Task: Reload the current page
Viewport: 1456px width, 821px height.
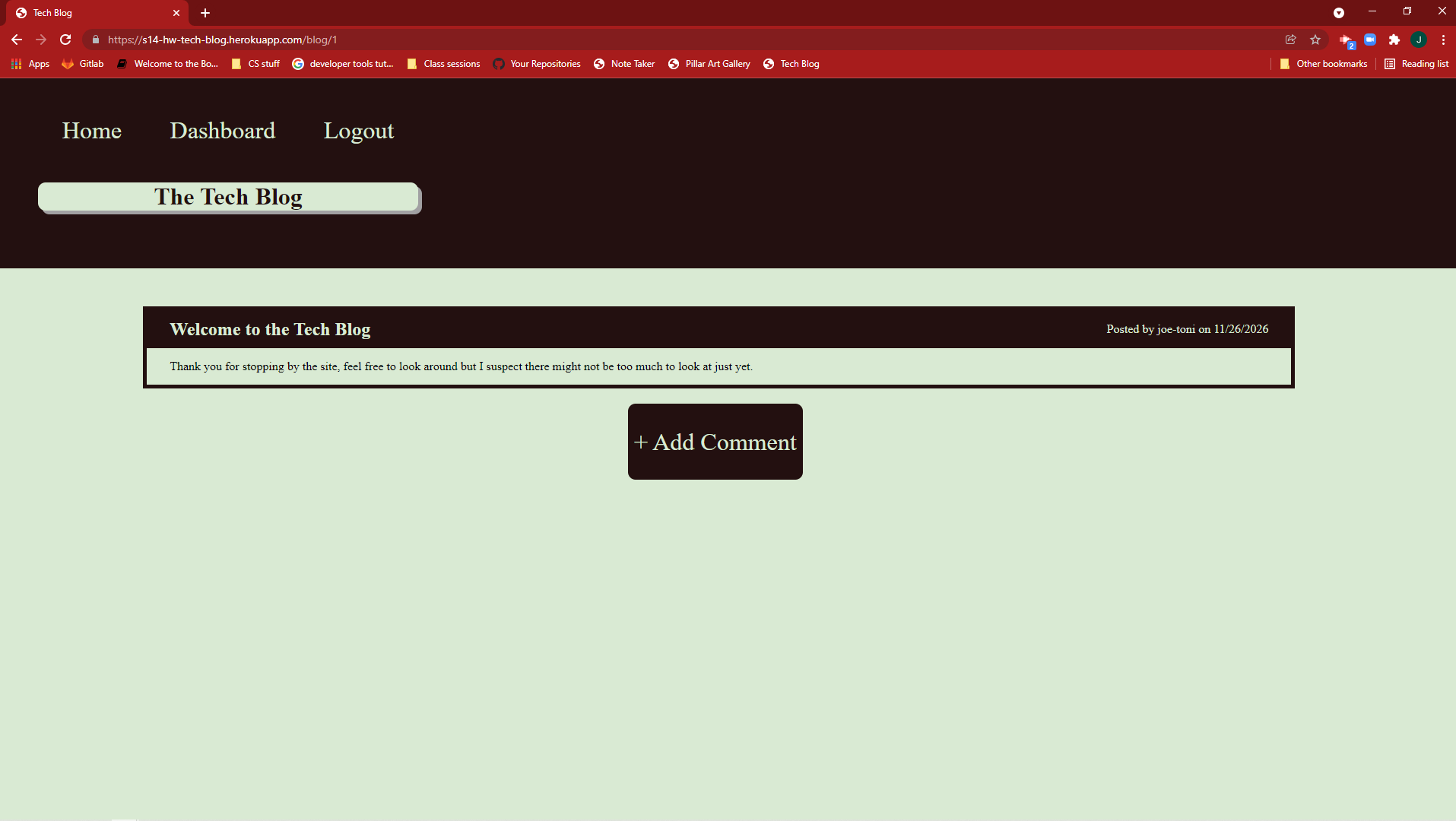Action: click(65, 40)
